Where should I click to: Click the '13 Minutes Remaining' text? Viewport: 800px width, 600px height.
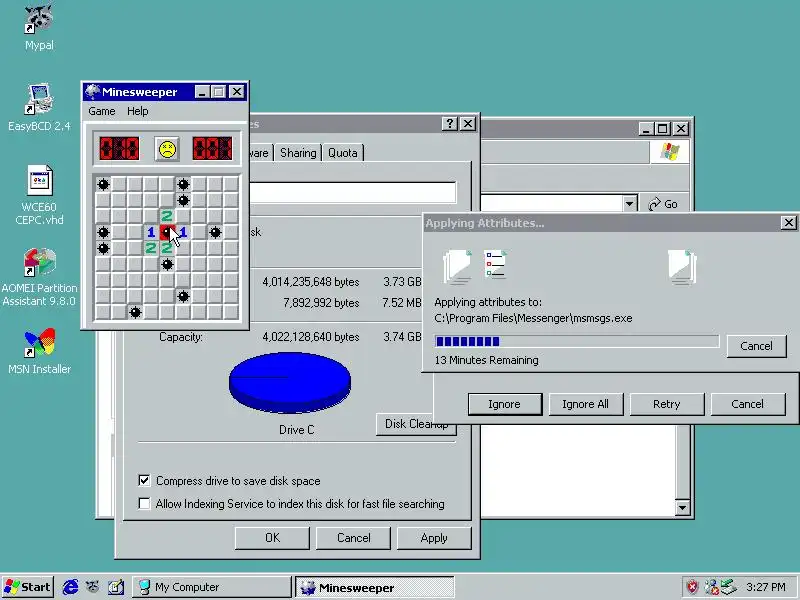(x=486, y=360)
